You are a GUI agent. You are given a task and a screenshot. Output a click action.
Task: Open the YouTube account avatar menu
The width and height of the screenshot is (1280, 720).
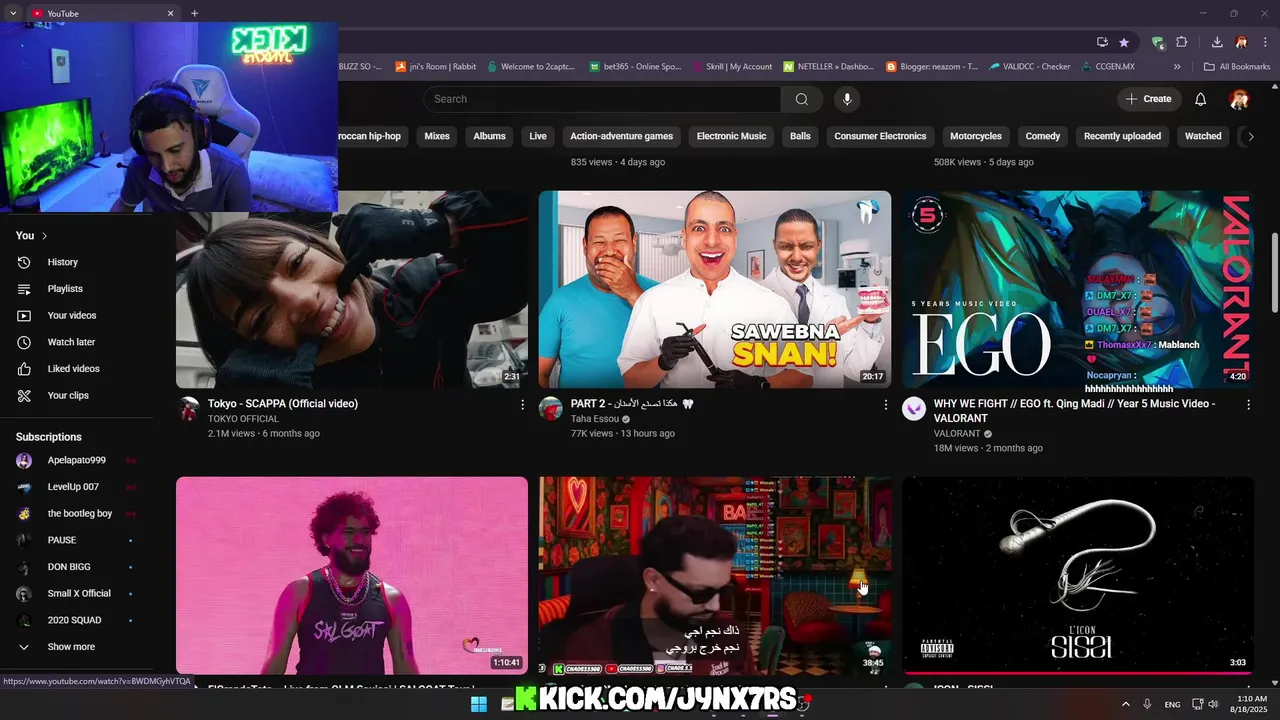click(1239, 99)
